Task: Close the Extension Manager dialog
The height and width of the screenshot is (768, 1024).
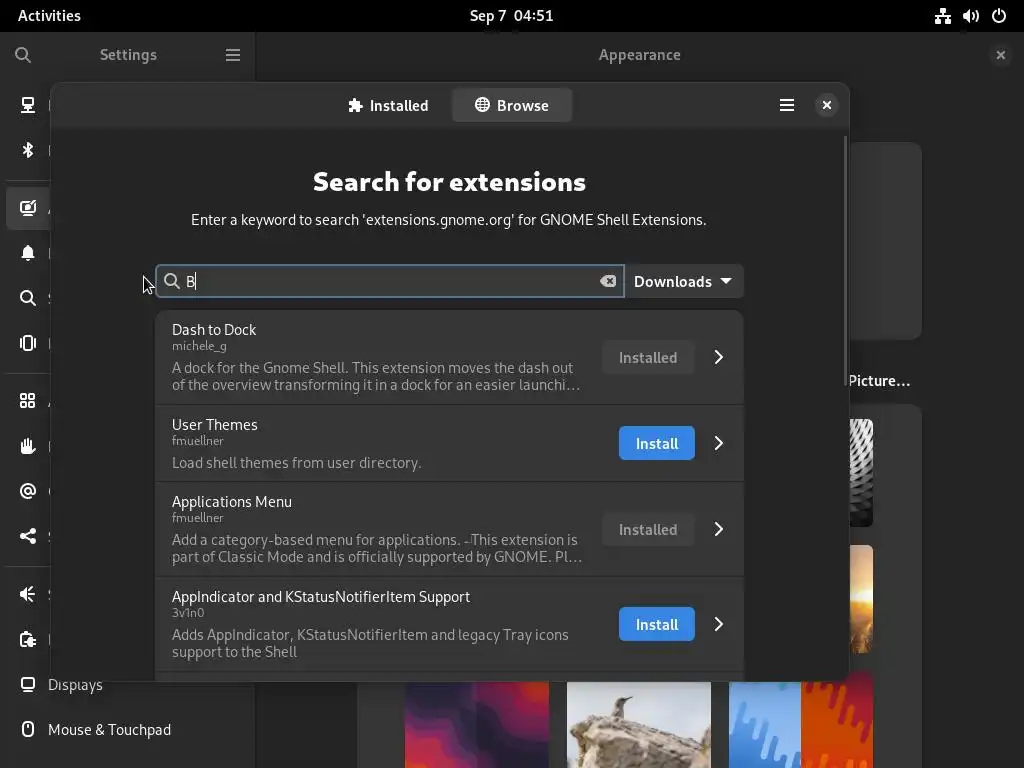Action: coord(827,105)
